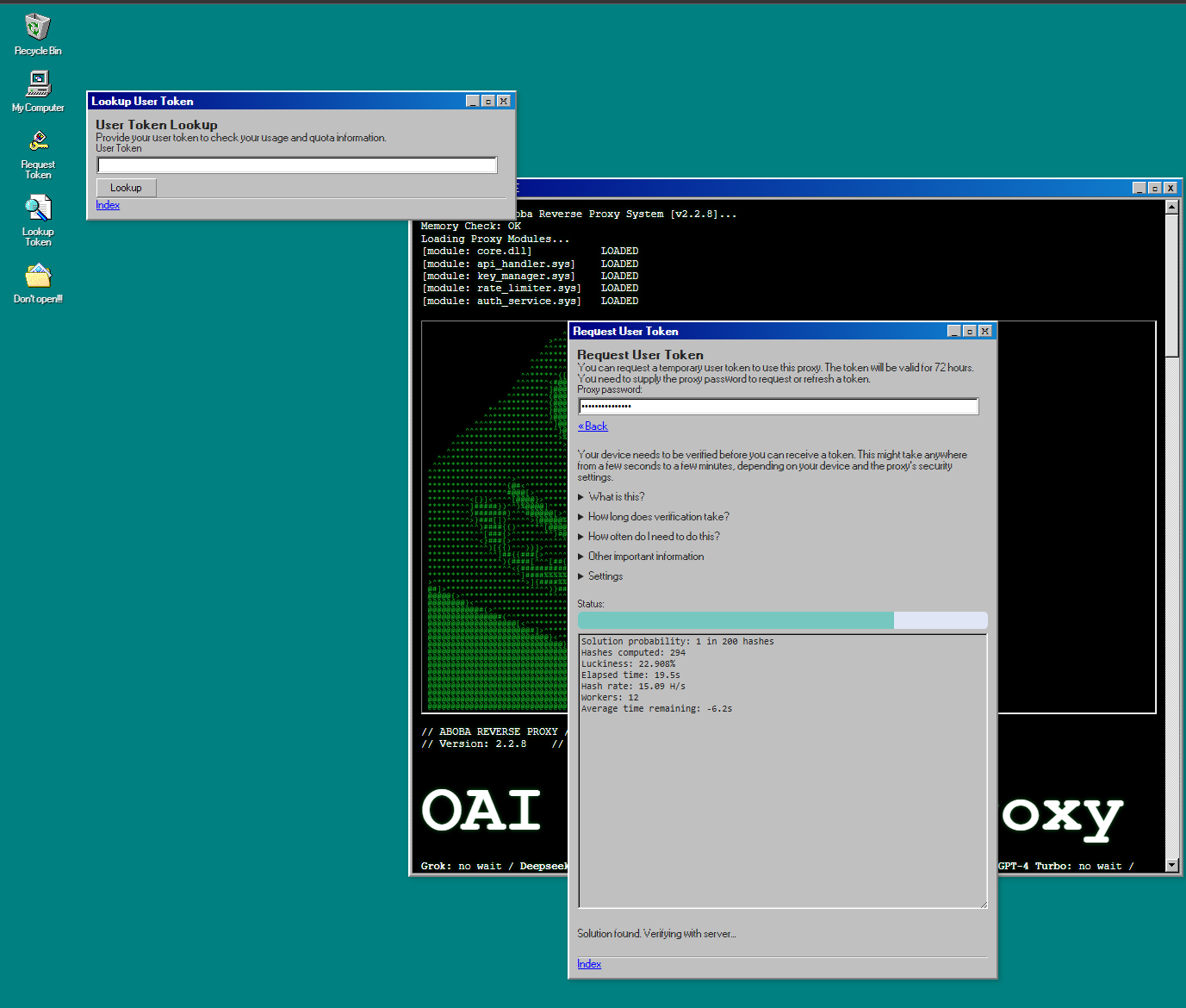Minimize the Request User Token window
Image resolution: width=1186 pixels, height=1008 pixels.
pos(953,331)
